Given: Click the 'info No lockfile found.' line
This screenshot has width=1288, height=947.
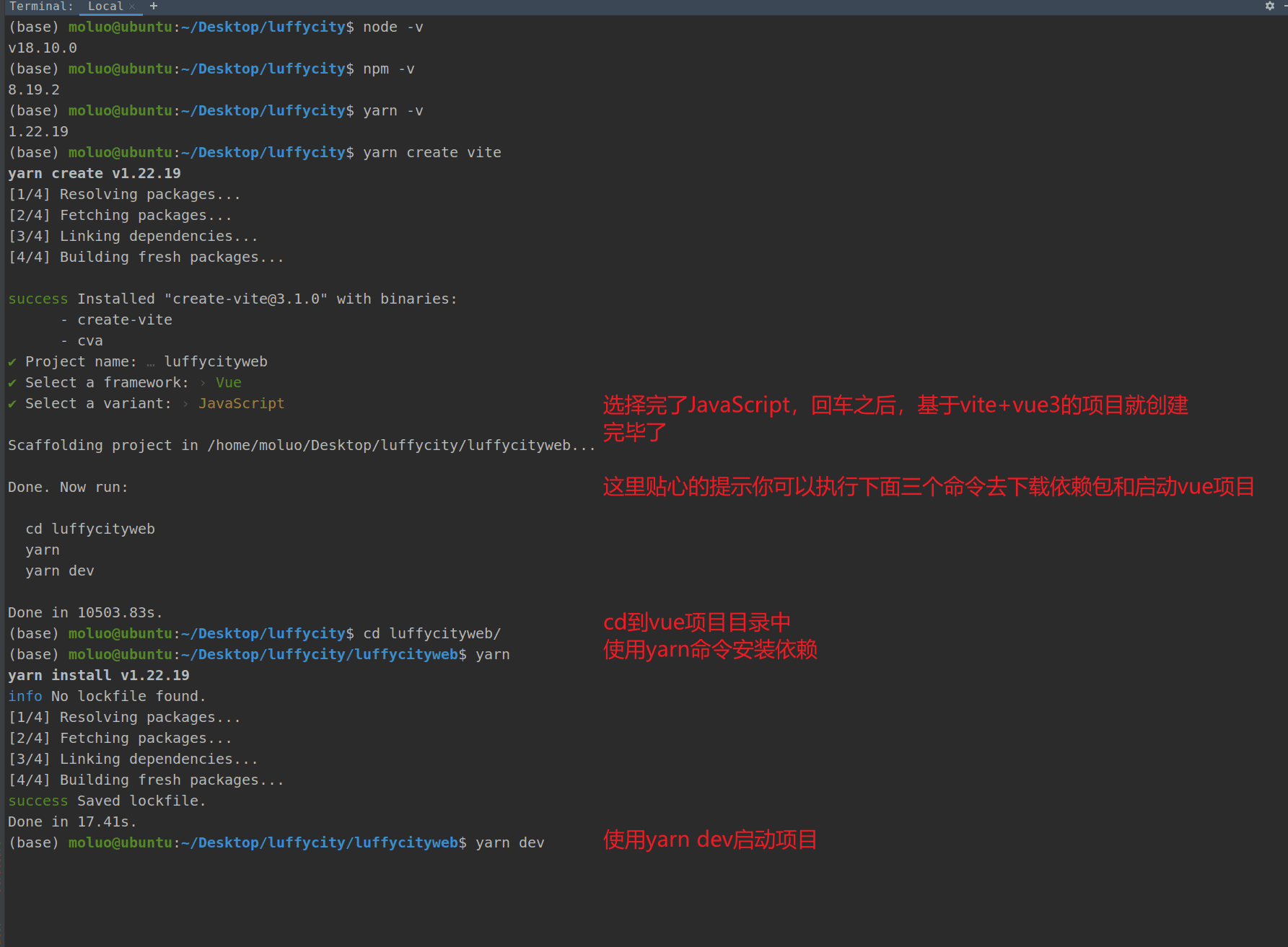Looking at the screenshot, I should click(x=107, y=696).
